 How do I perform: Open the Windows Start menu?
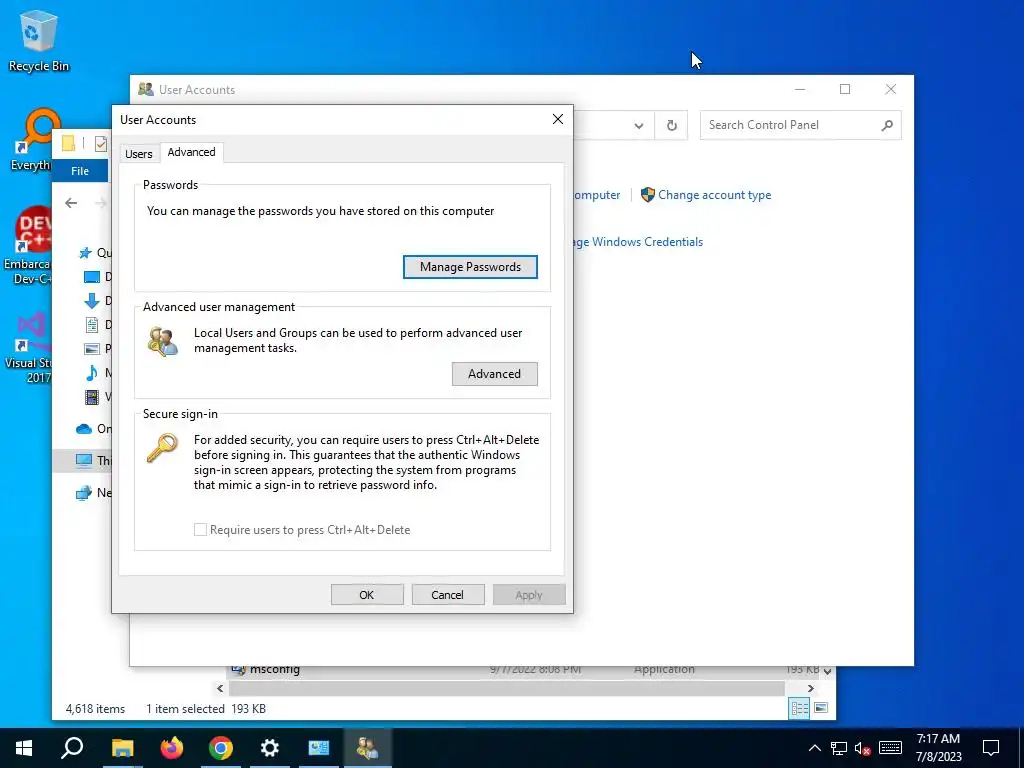coord(24,748)
